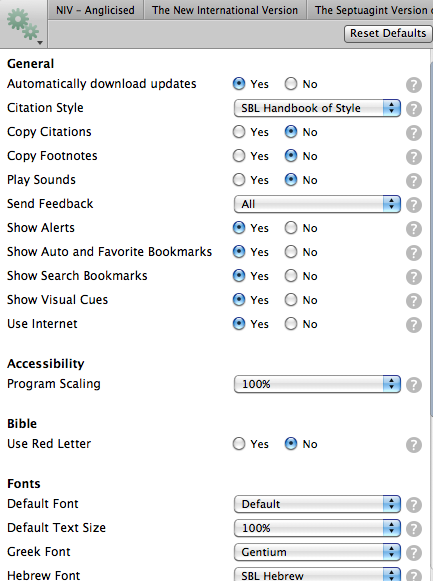433x581 pixels.
Task: Set Use Internet to No
Action: (x=291, y=324)
